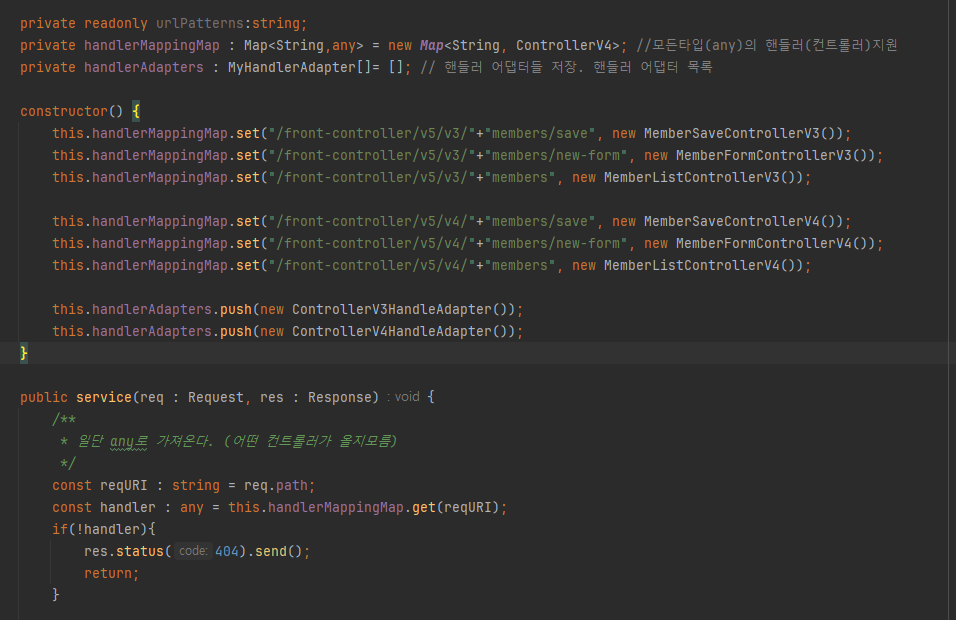The height and width of the screenshot is (620, 956).
Task: Click the get(reqURI) method call
Action: point(456,508)
